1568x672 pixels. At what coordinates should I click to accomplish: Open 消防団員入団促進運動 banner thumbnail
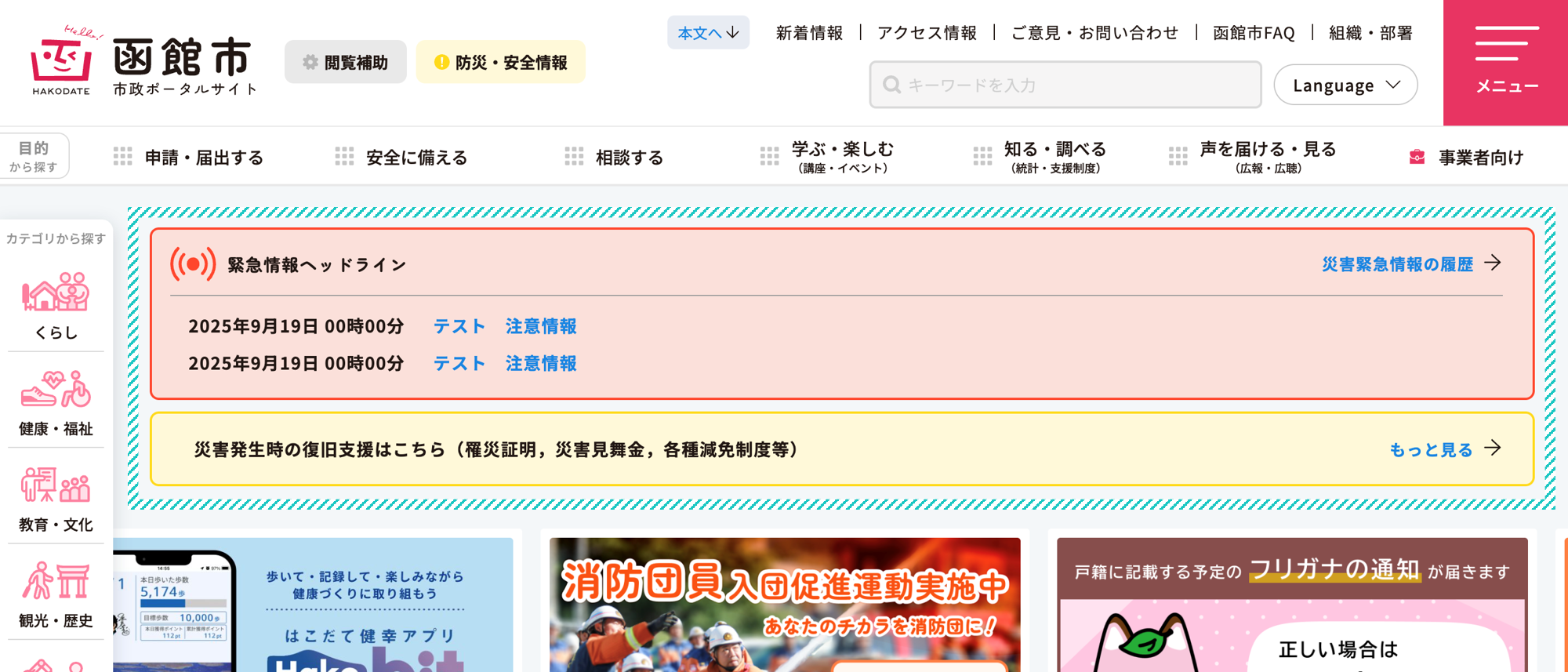(x=785, y=605)
